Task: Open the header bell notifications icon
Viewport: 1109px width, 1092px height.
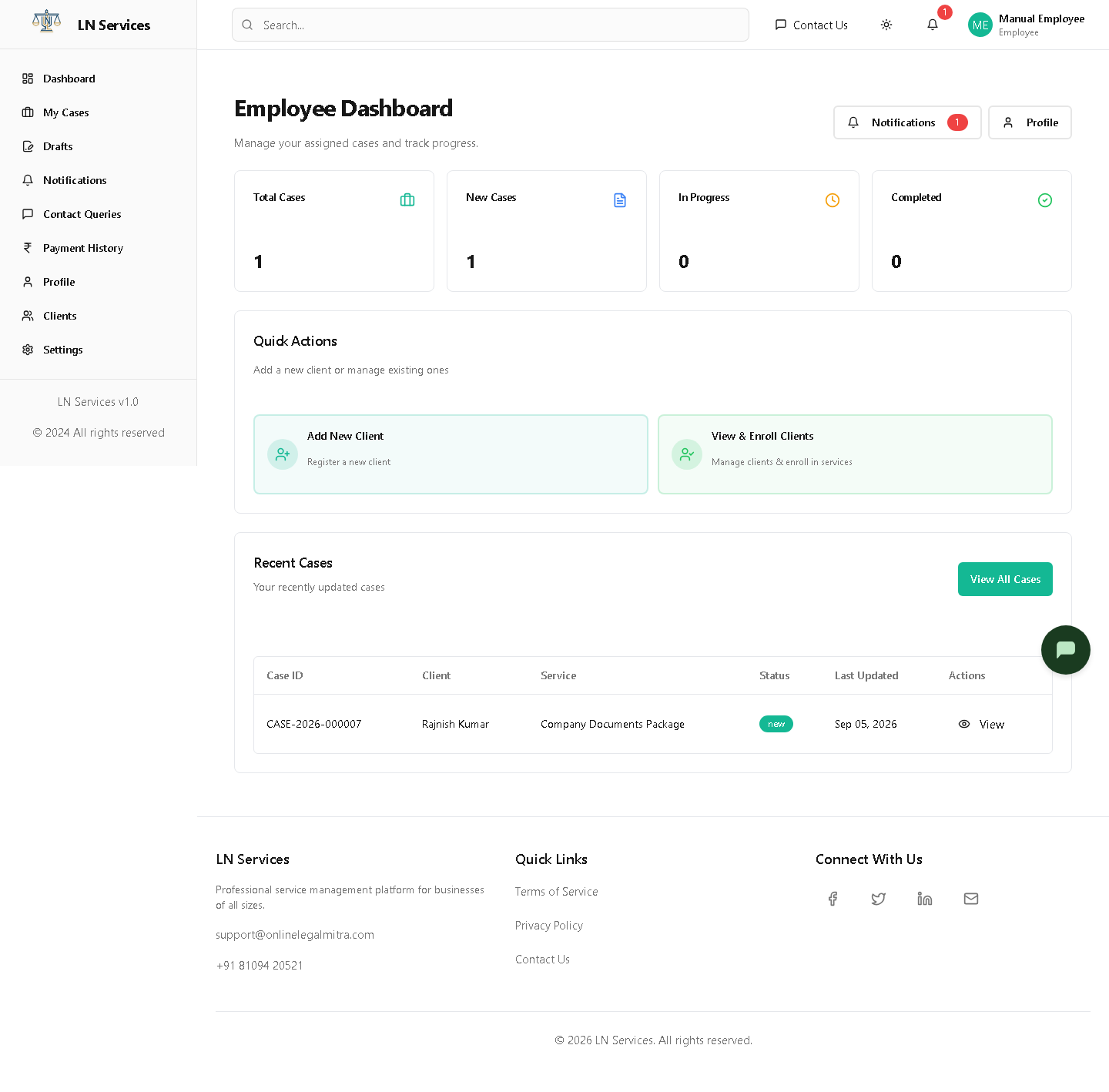Action: tap(933, 25)
